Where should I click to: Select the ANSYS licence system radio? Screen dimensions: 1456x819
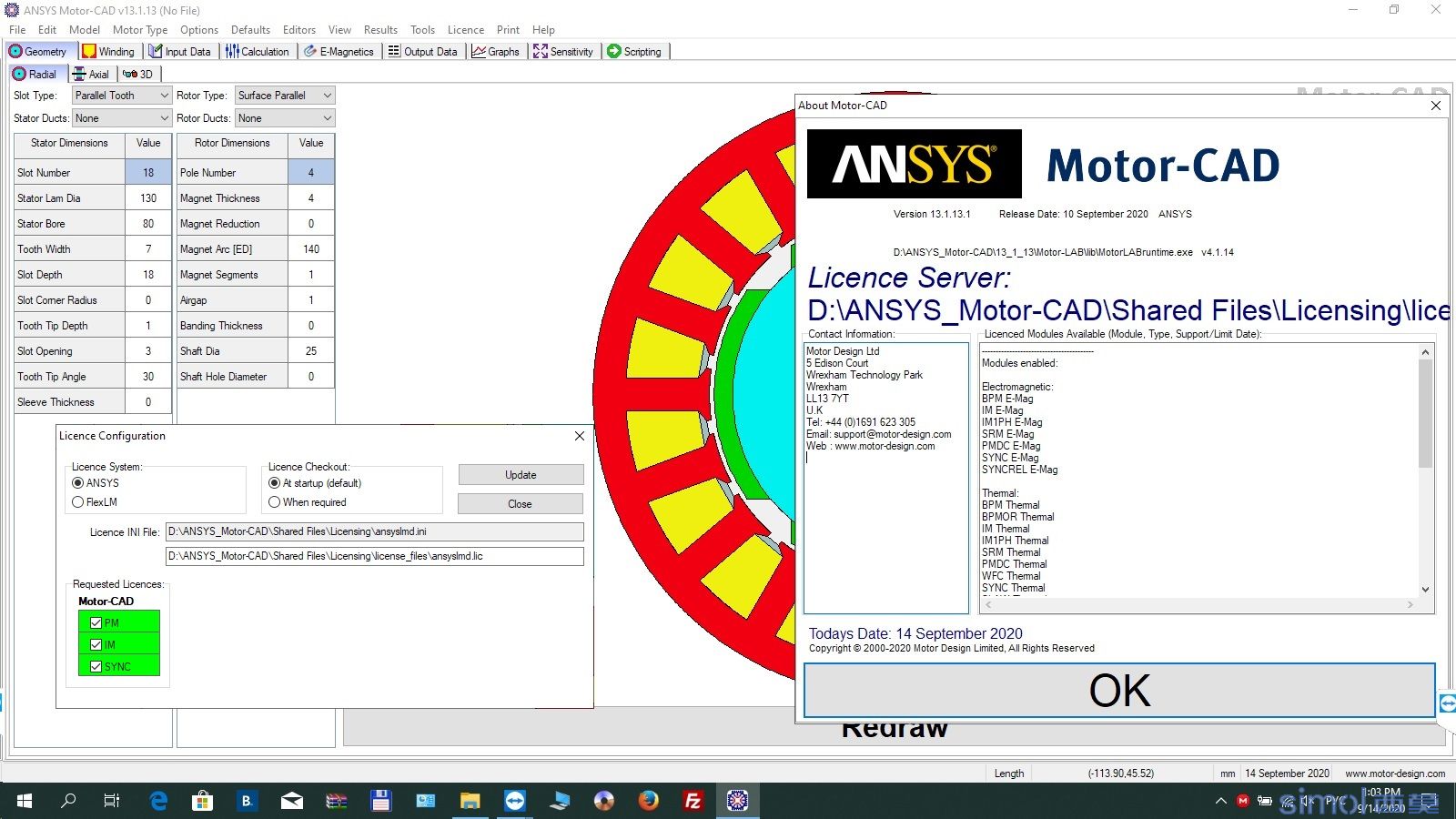[78, 483]
